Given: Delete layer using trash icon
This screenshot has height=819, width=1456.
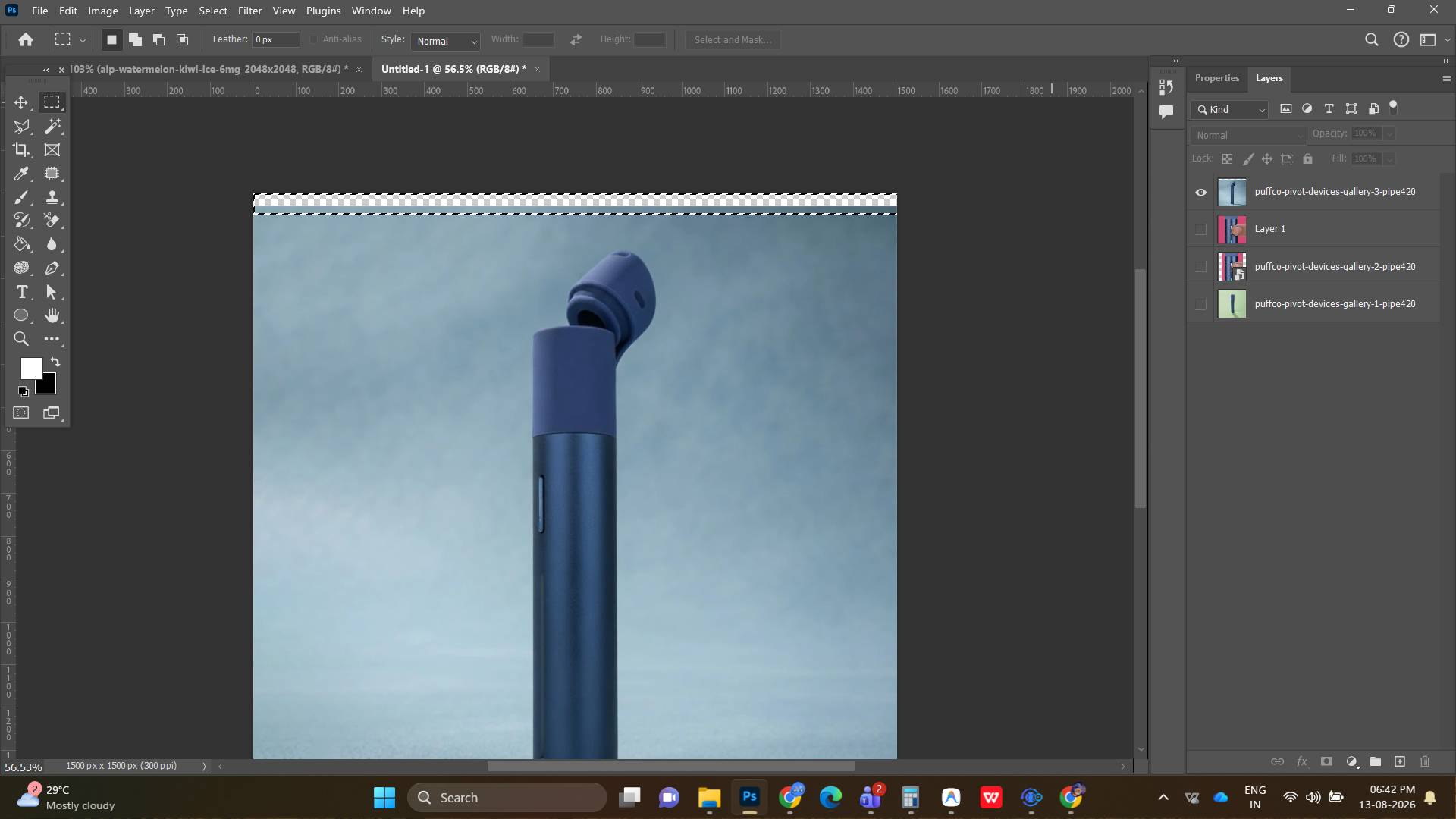Looking at the screenshot, I should [x=1425, y=761].
